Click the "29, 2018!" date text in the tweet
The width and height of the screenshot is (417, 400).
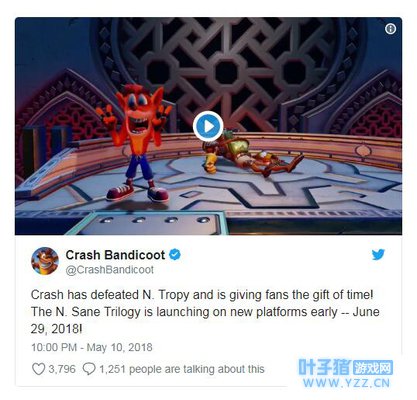pos(56,329)
